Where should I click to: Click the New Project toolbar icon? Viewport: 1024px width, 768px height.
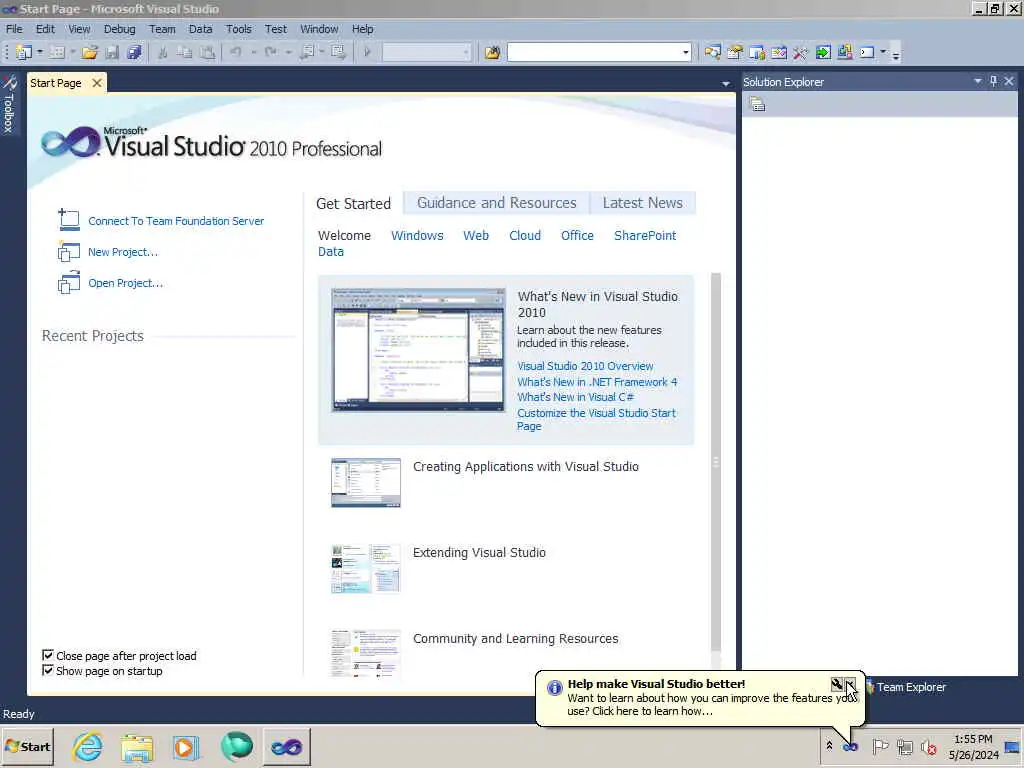[x=24, y=52]
